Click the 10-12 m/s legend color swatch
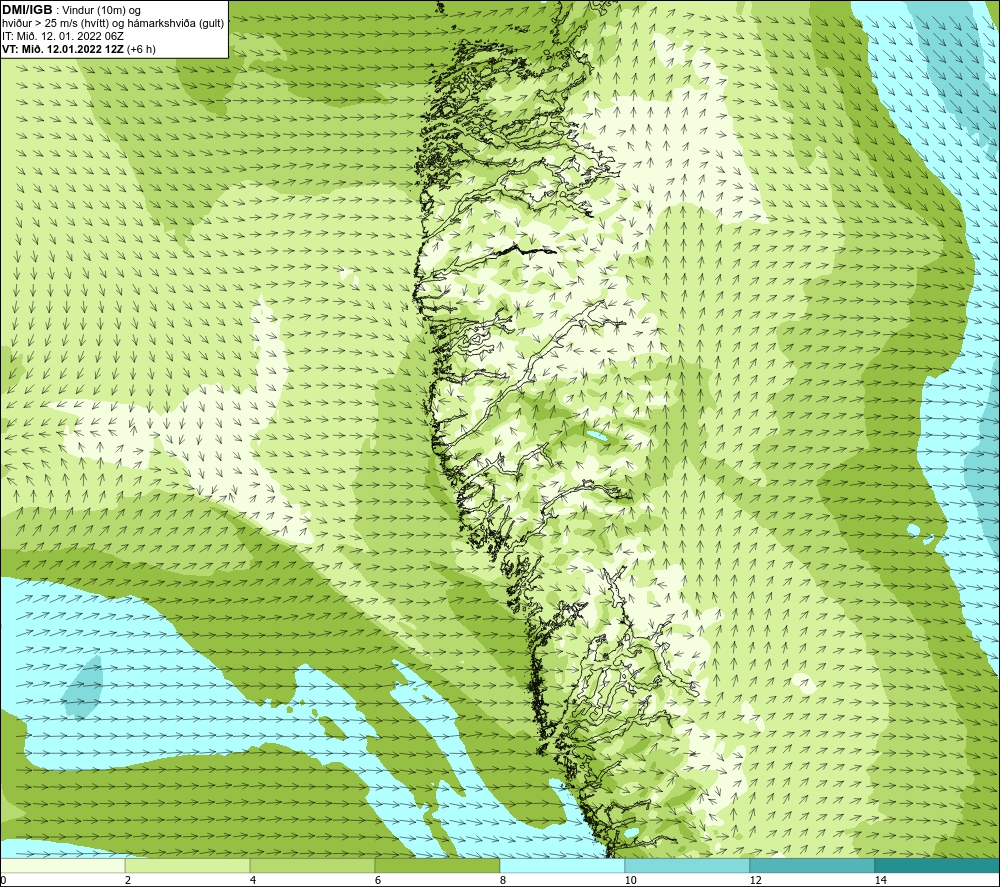 click(688, 865)
